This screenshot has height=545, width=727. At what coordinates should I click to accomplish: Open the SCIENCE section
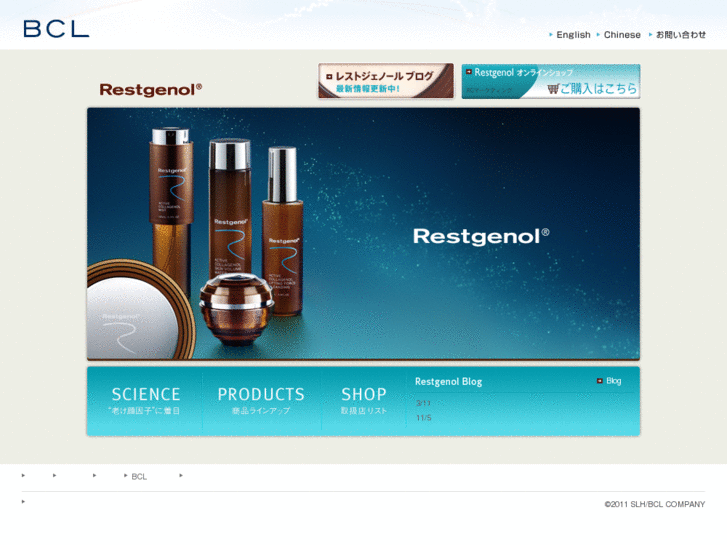(146, 401)
